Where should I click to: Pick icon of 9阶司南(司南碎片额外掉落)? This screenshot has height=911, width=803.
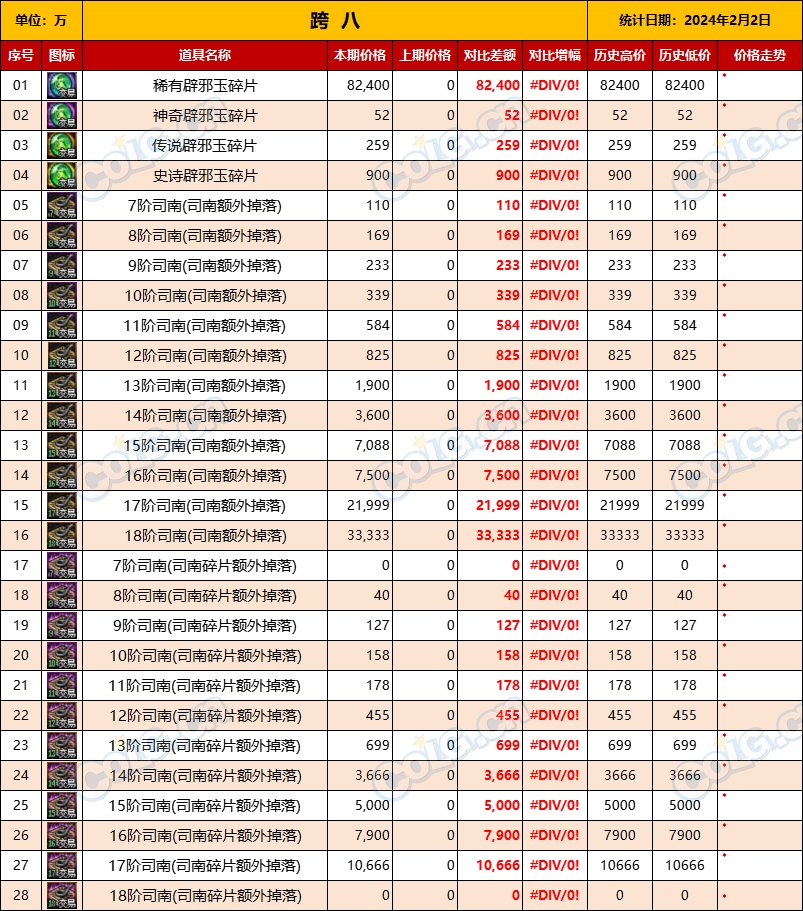pos(62,626)
